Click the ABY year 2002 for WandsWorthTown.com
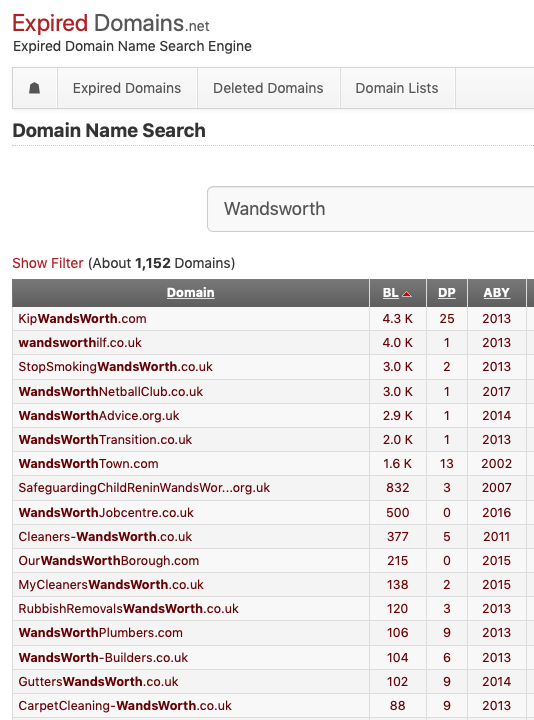The height and width of the screenshot is (720, 534). [x=496, y=464]
